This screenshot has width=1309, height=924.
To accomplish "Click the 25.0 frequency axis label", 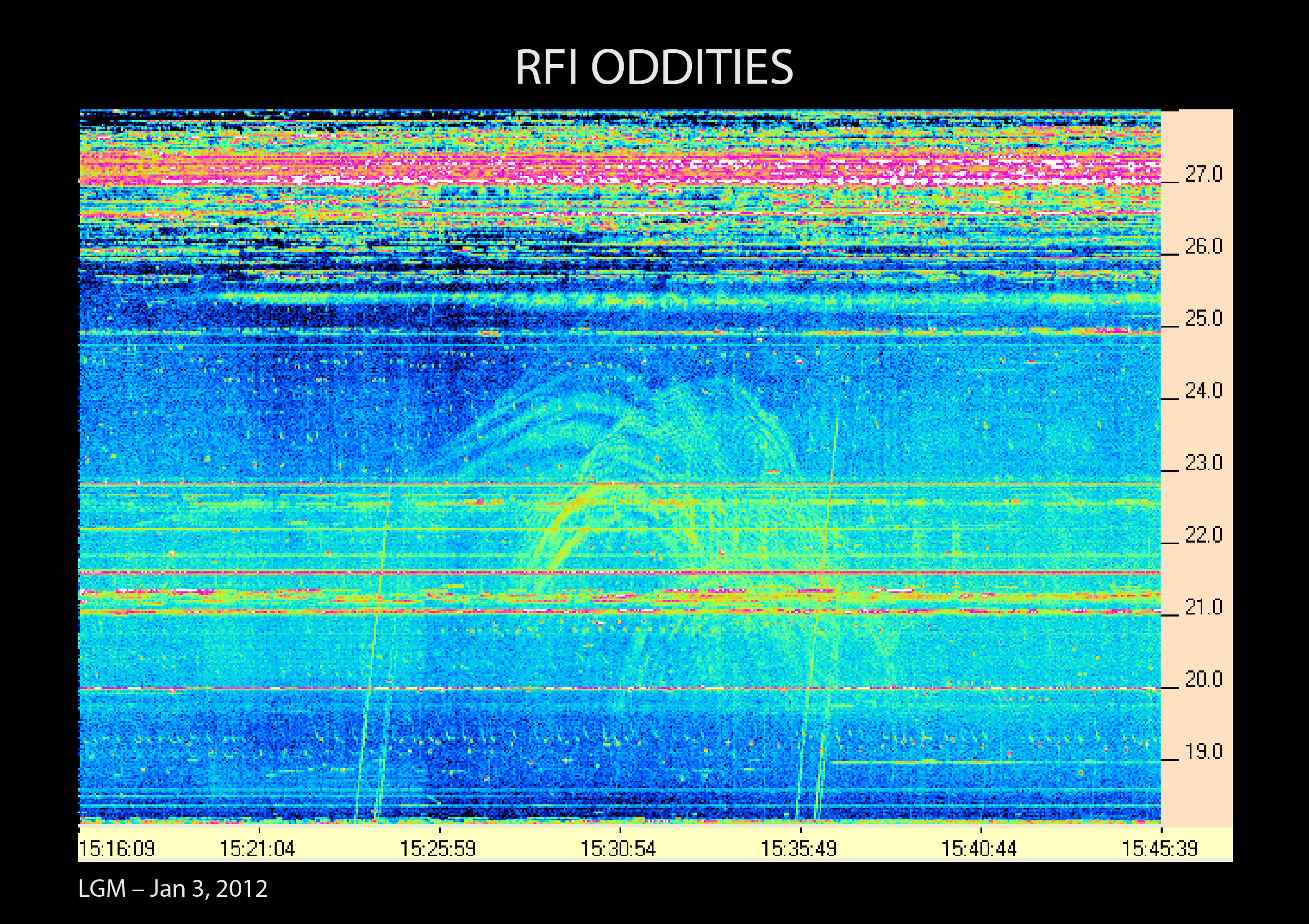I will [x=1204, y=319].
